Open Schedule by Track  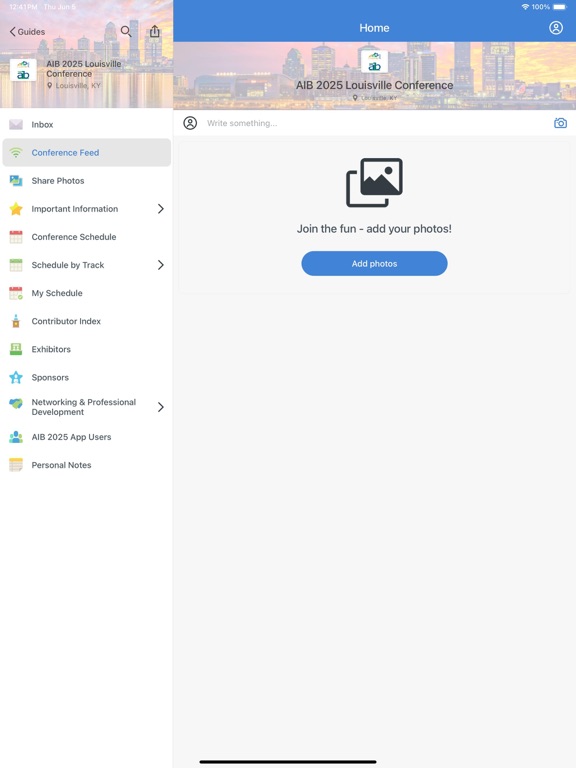(87, 265)
